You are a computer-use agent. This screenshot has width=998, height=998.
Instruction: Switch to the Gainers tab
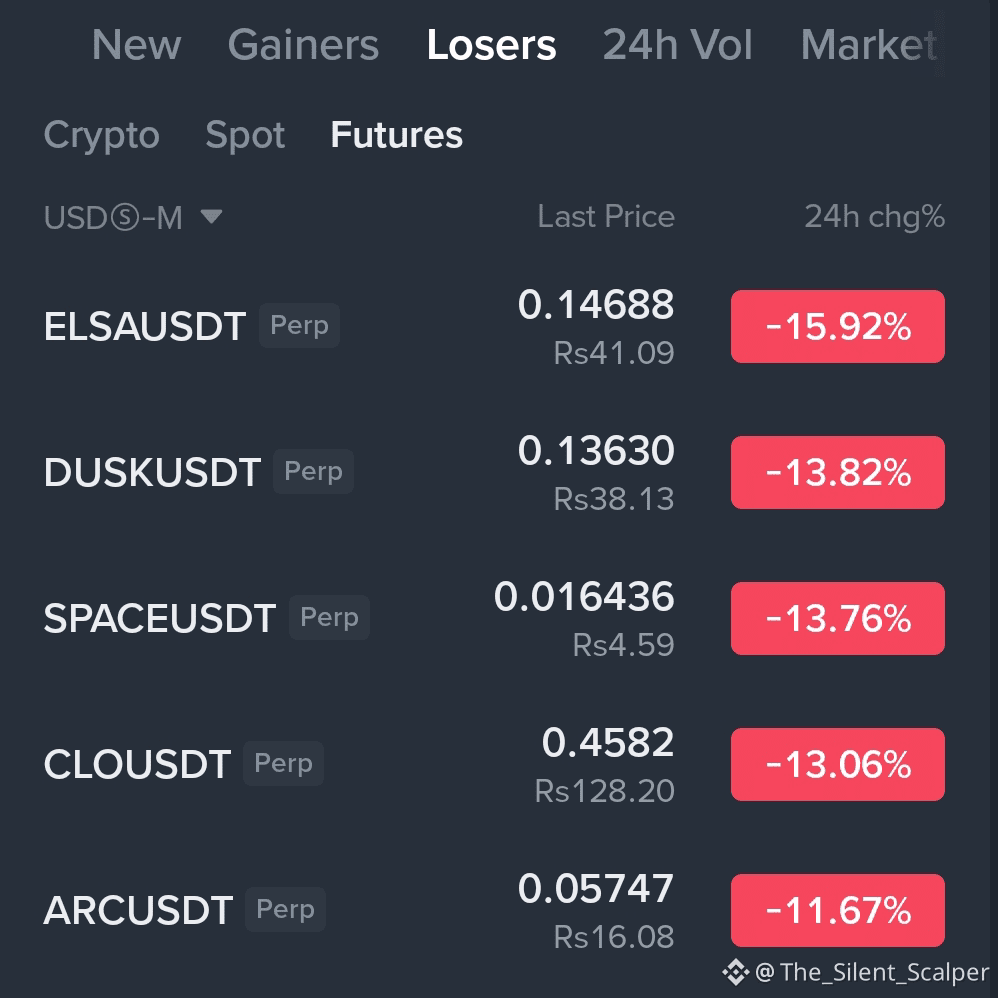pyautogui.click(x=303, y=45)
